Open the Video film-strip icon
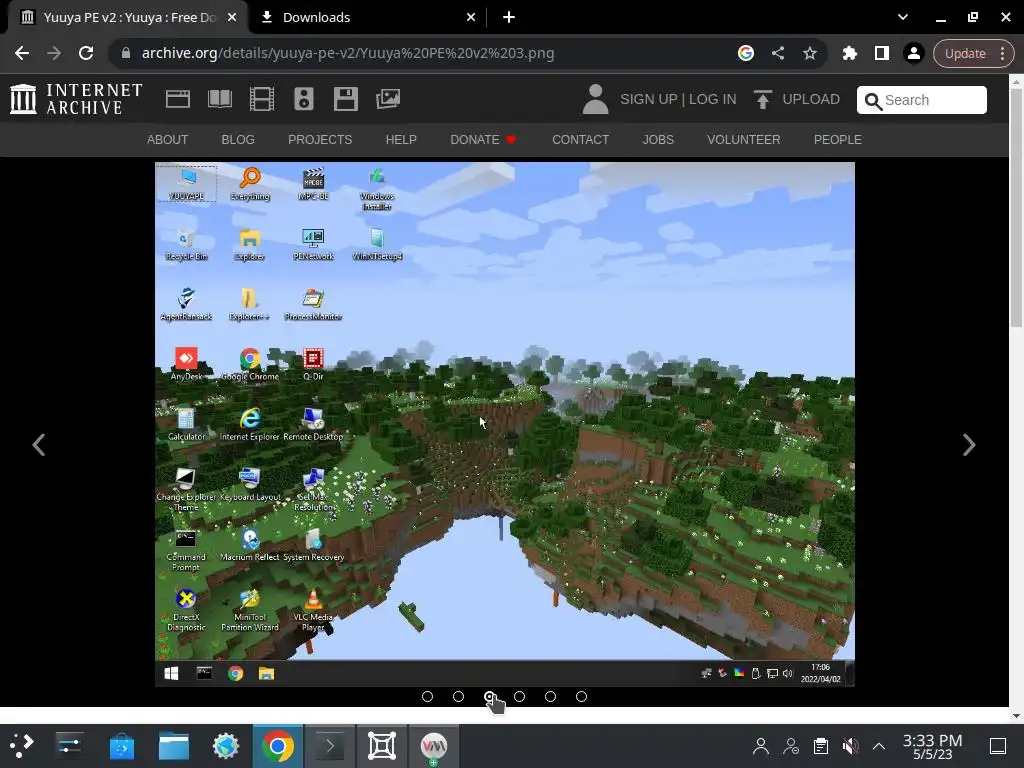Image resolution: width=1024 pixels, height=768 pixels. point(262,99)
